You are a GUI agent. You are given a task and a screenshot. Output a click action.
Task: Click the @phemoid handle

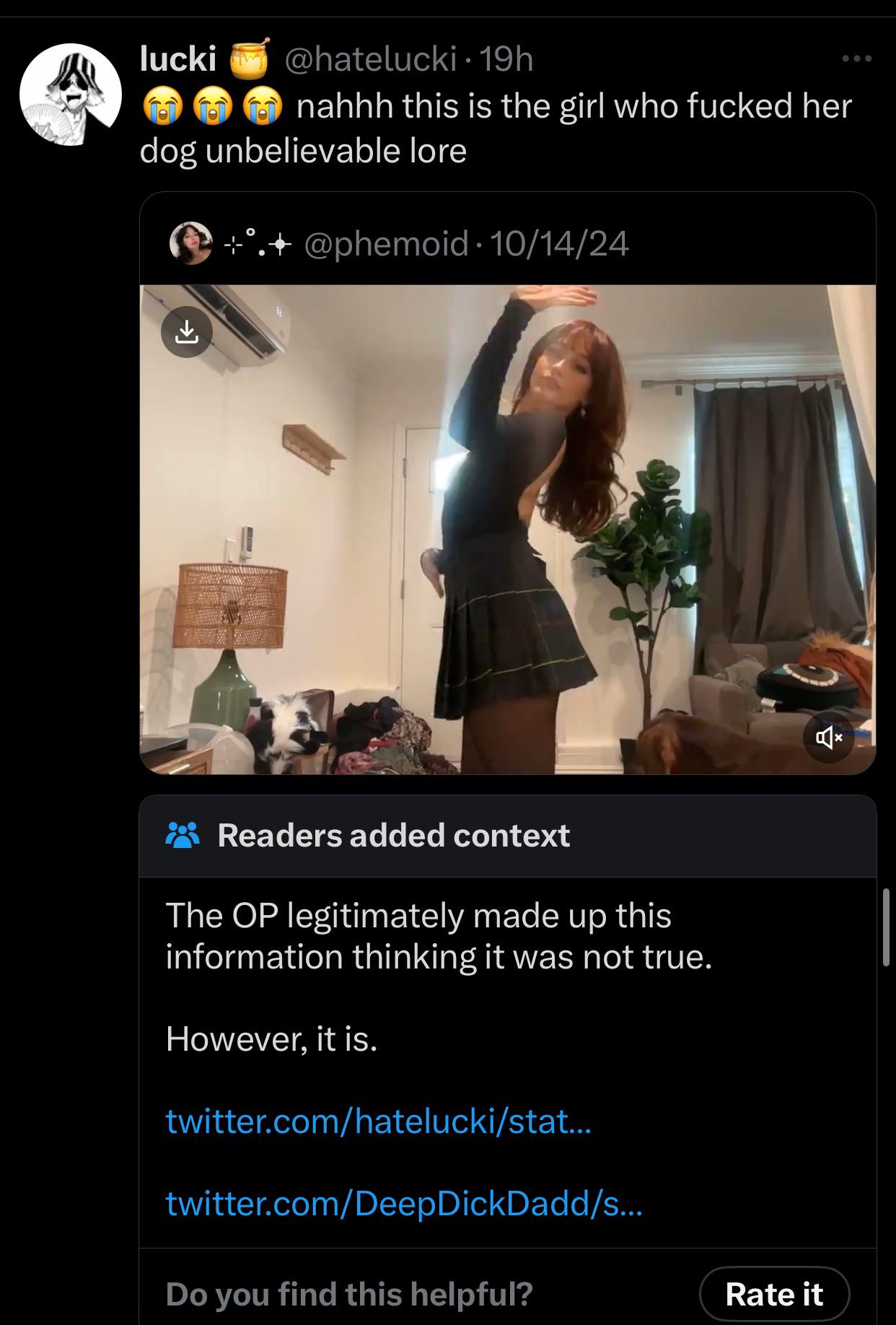[x=387, y=244]
